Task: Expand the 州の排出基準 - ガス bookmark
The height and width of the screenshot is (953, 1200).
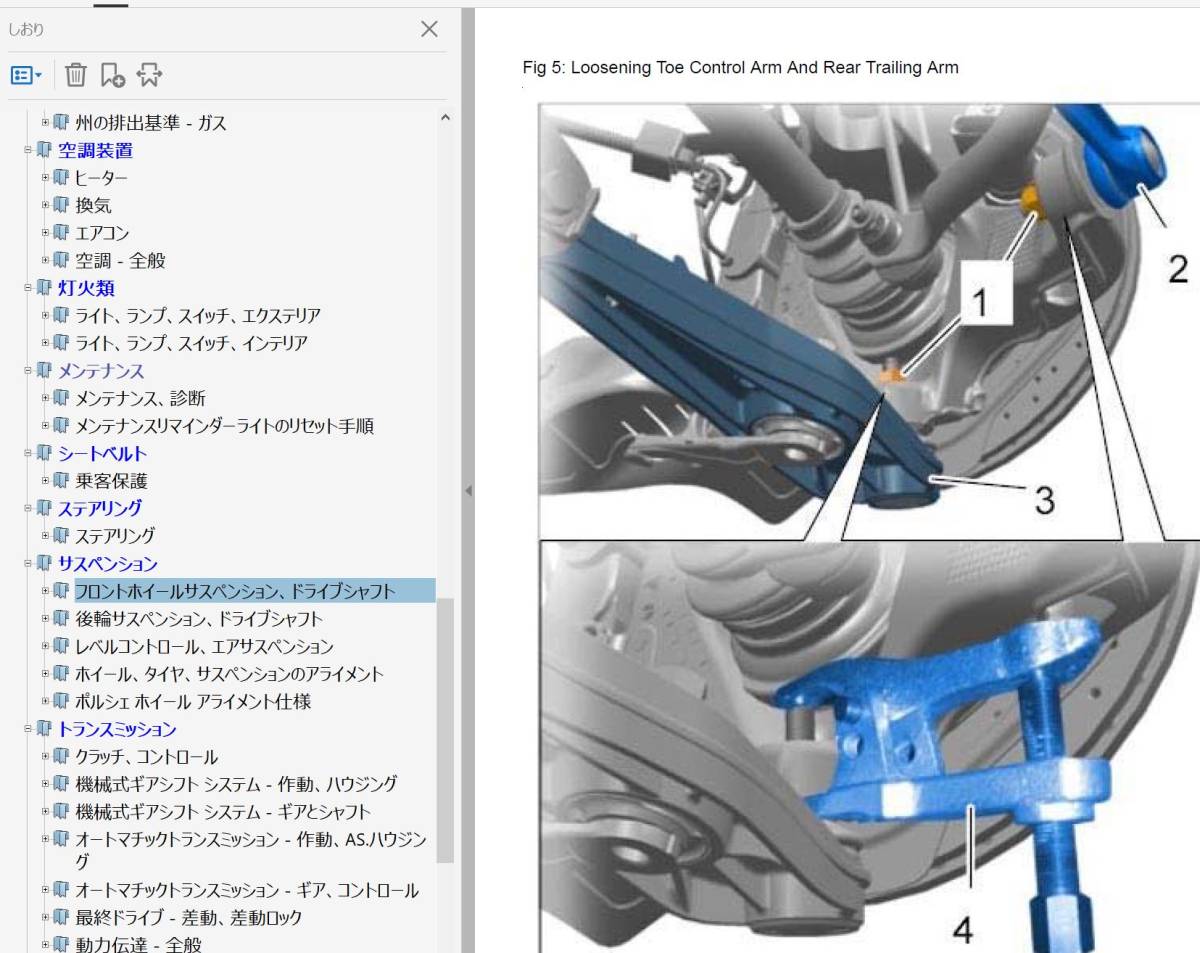Action: [45, 123]
